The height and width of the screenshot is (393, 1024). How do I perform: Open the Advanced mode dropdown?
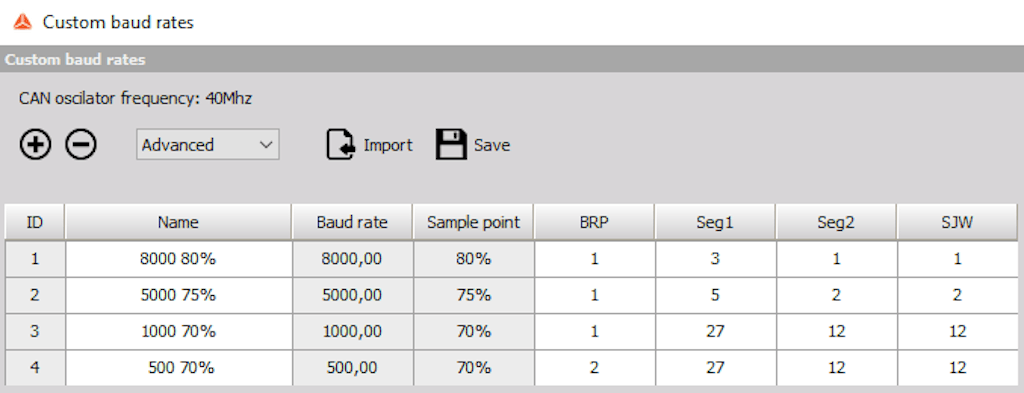208,145
